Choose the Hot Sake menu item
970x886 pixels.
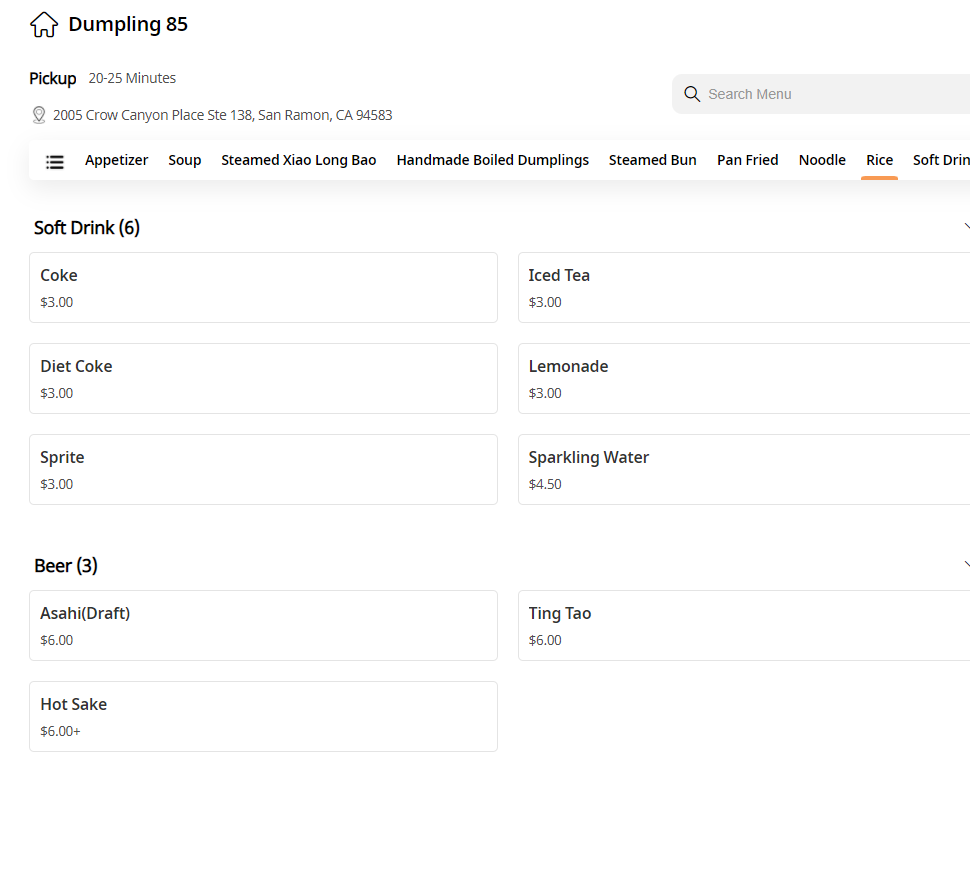pos(263,716)
